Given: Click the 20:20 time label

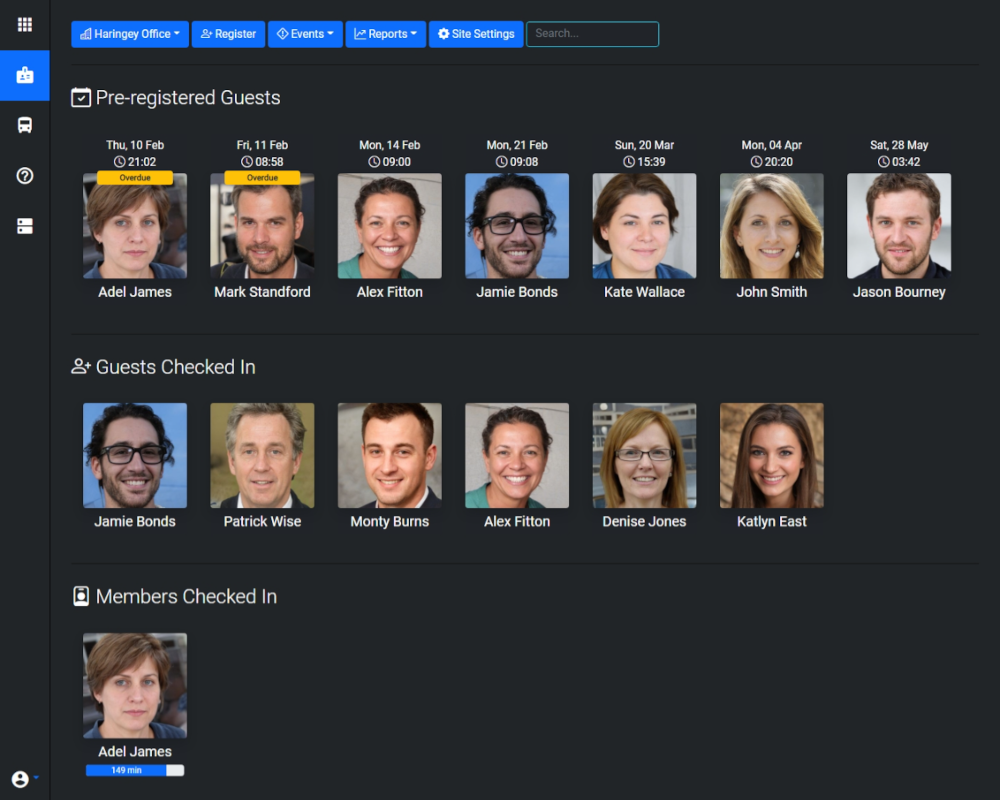Looking at the screenshot, I should pyautogui.click(x=772, y=162).
